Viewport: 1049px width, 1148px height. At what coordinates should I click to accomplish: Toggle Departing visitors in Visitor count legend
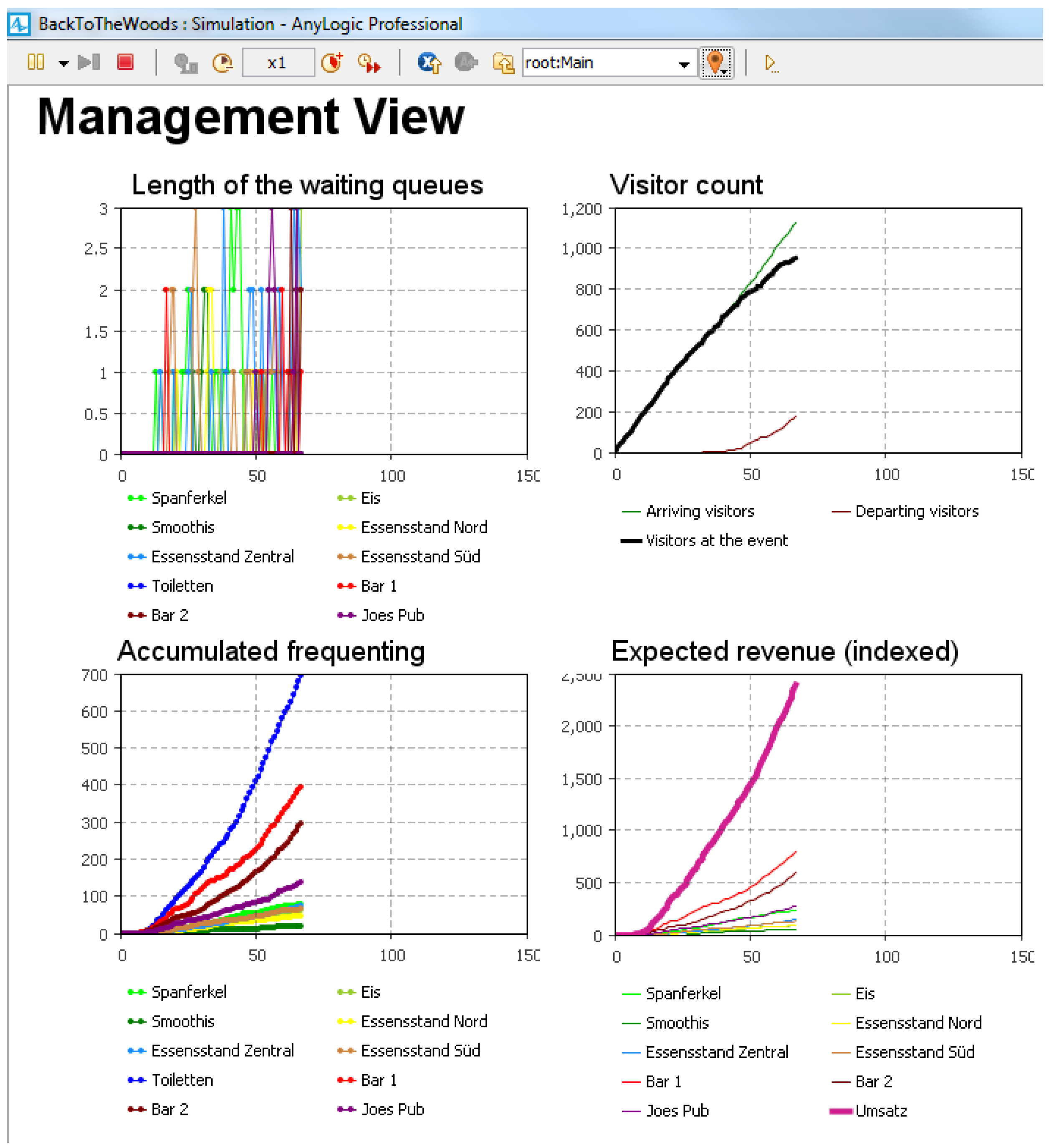click(905, 511)
